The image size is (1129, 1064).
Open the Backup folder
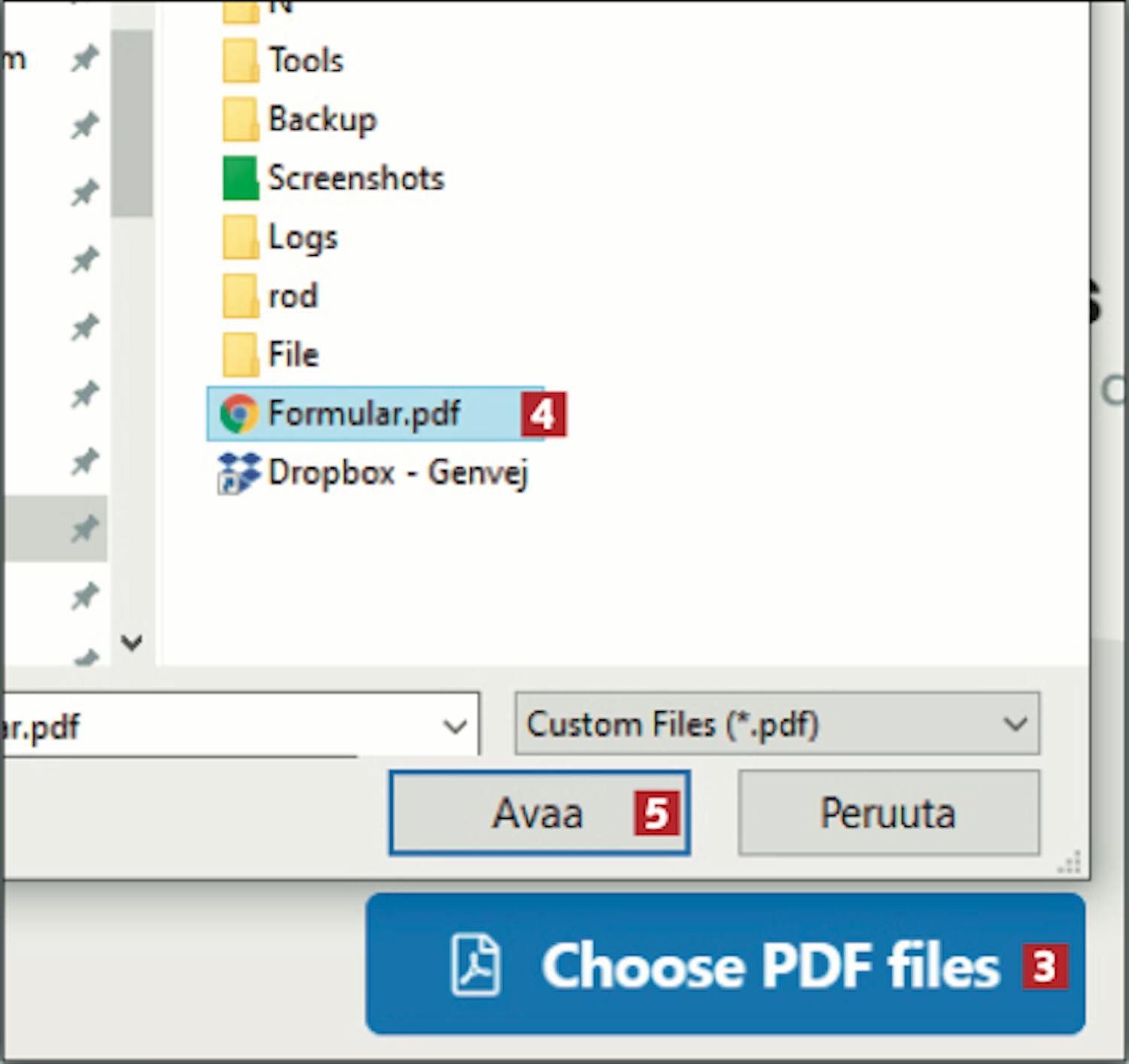pyautogui.click(x=321, y=119)
